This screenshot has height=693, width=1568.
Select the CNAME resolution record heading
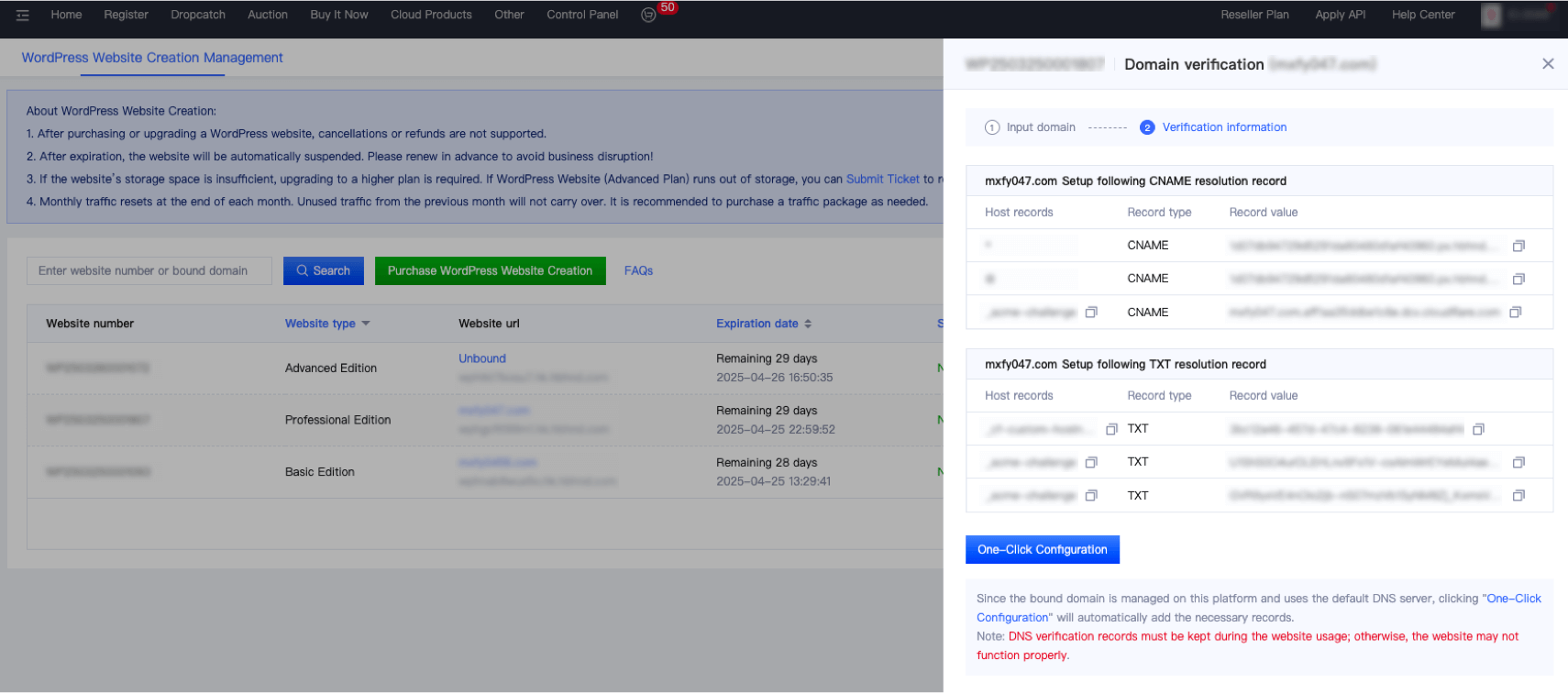click(x=1135, y=181)
